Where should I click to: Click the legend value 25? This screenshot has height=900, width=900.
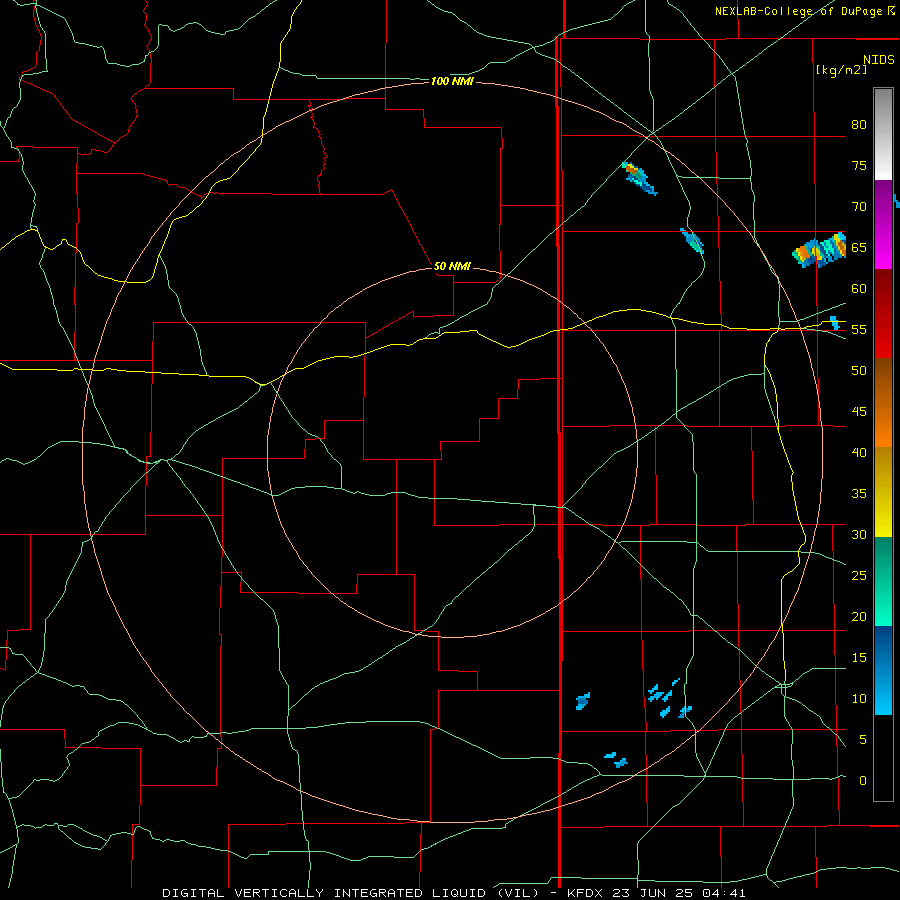[859, 575]
